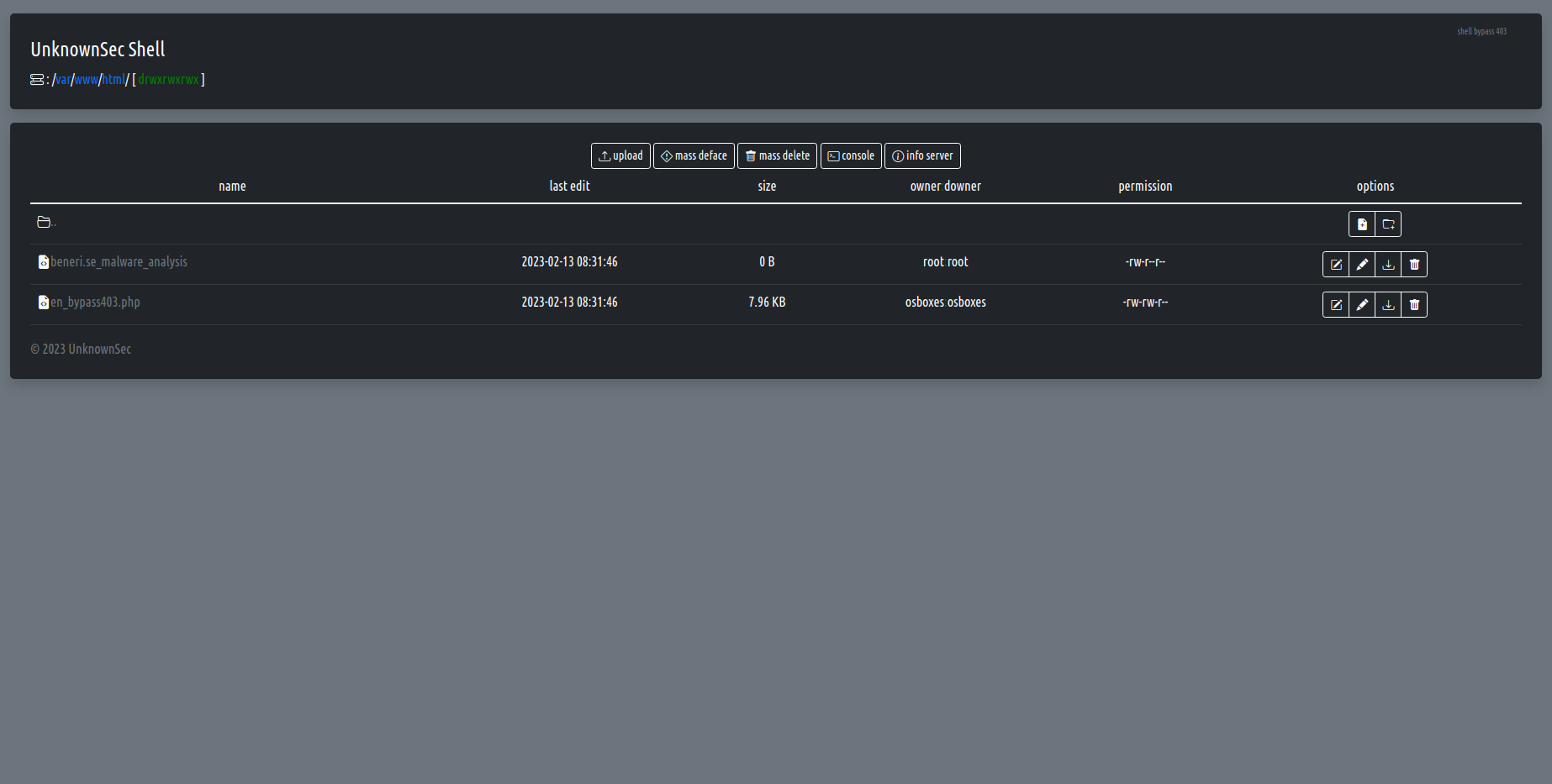Click the mass deface button

click(x=694, y=156)
